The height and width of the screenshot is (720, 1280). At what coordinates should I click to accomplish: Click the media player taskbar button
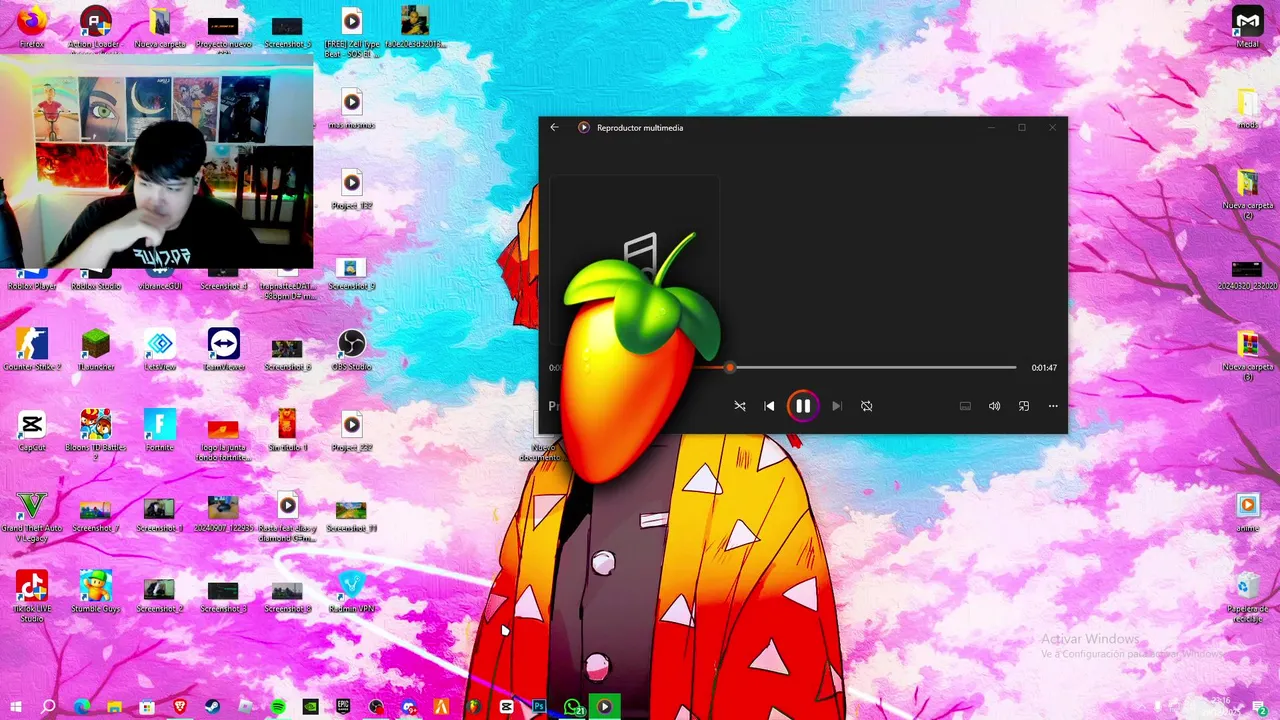coord(604,707)
